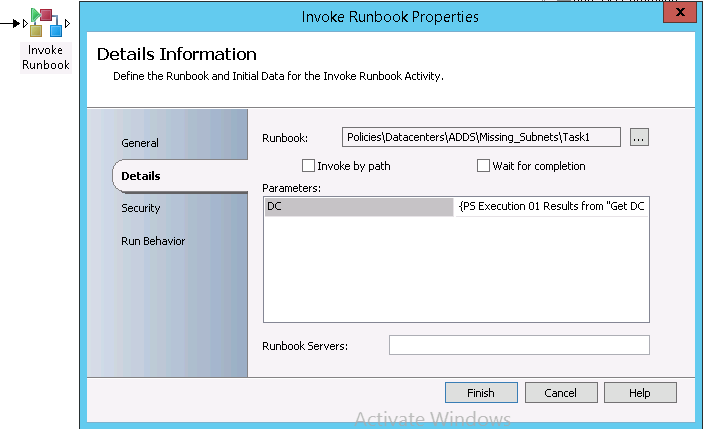This screenshot has height=429, width=703.
Task: Select the DC parameter name cell
Action: pos(359,207)
